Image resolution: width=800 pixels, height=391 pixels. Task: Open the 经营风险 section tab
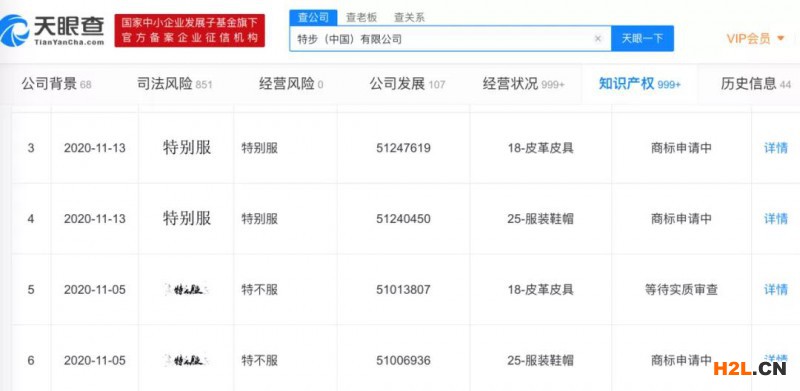click(x=291, y=84)
